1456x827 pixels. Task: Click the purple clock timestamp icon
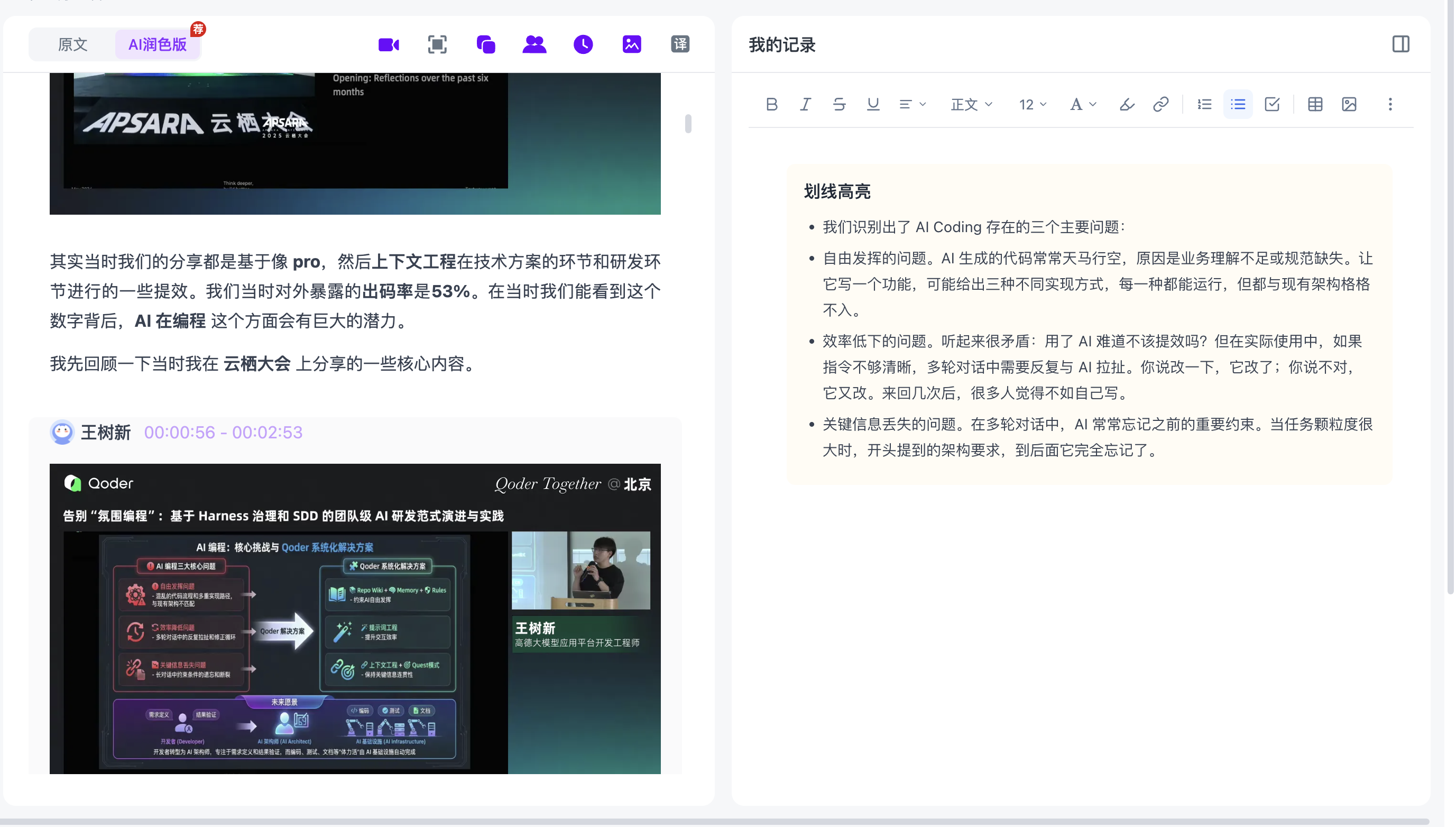(583, 44)
